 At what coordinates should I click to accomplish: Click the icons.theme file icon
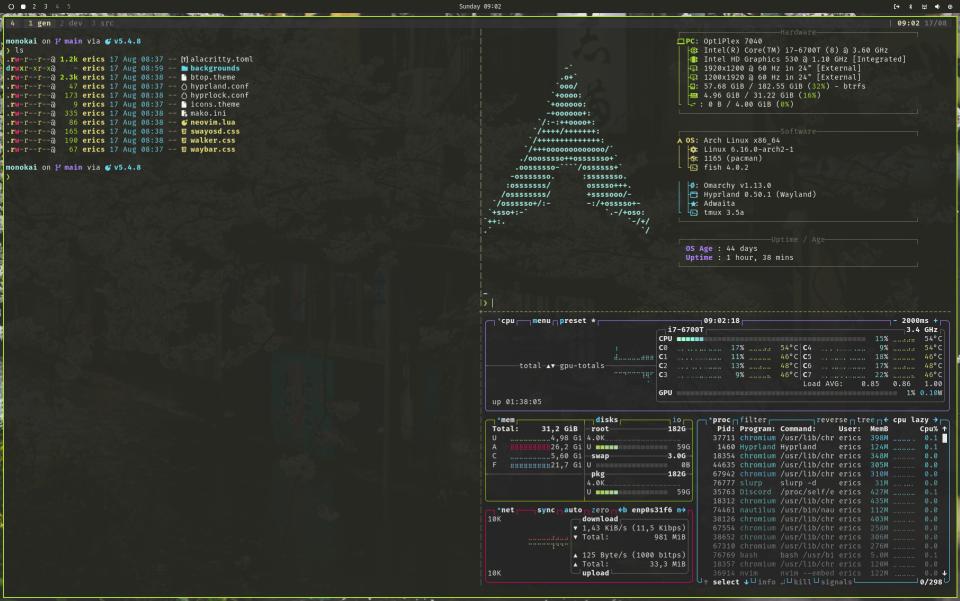coord(184,105)
